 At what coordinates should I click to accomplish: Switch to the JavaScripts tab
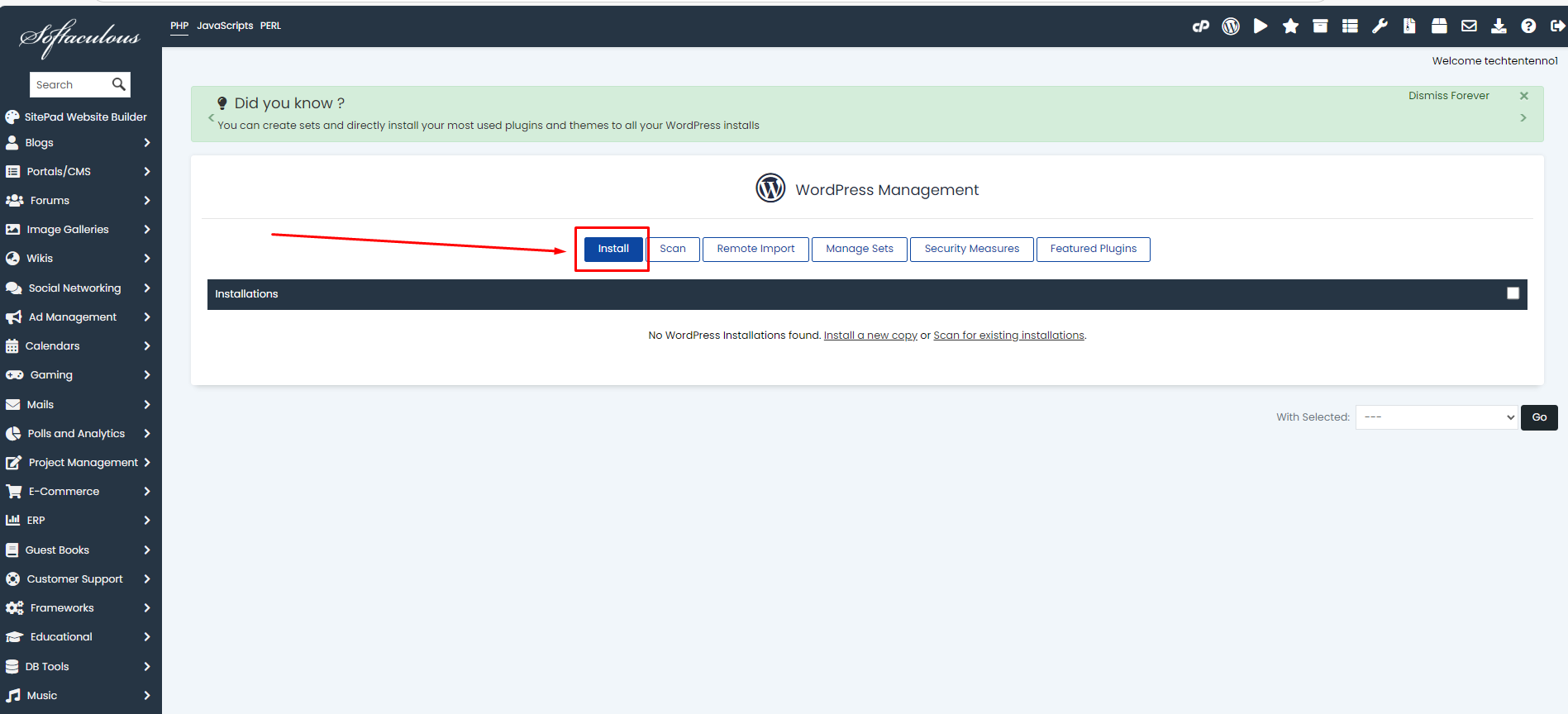pos(225,26)
